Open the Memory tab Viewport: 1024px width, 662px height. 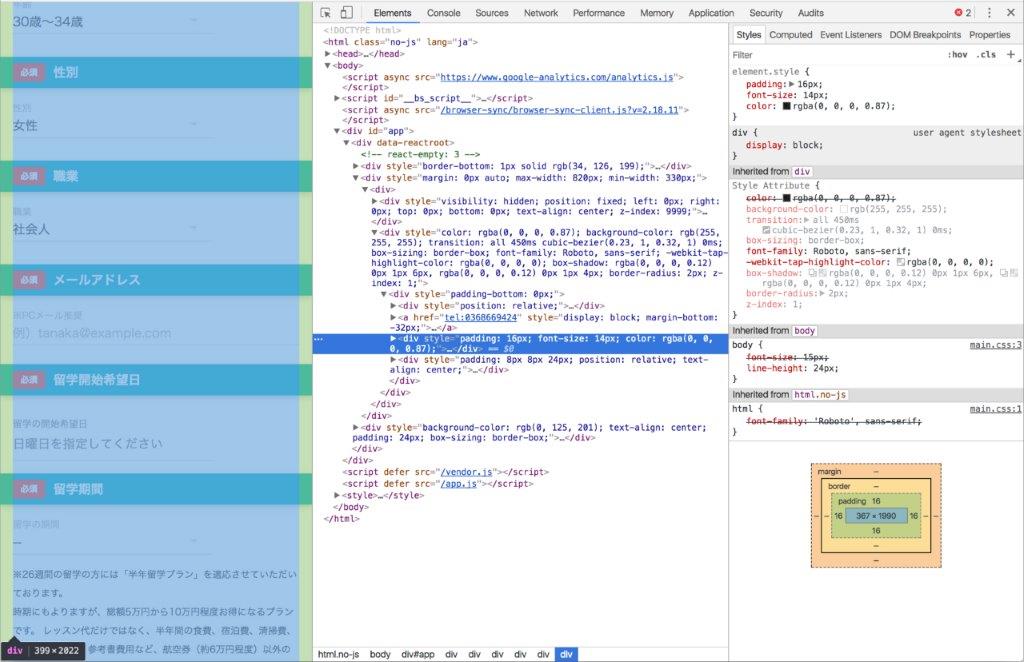(657, 12)
